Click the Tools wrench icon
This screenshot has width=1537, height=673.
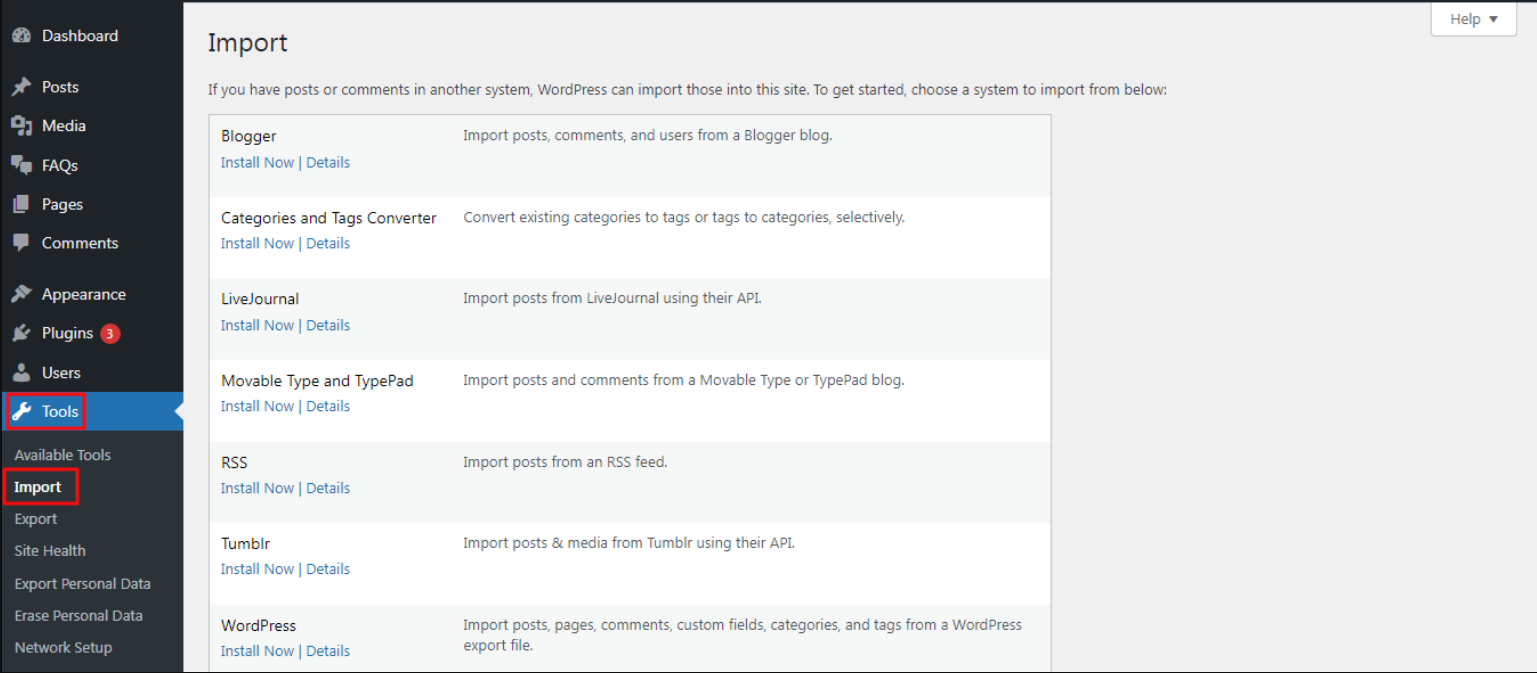click(21, 411)
